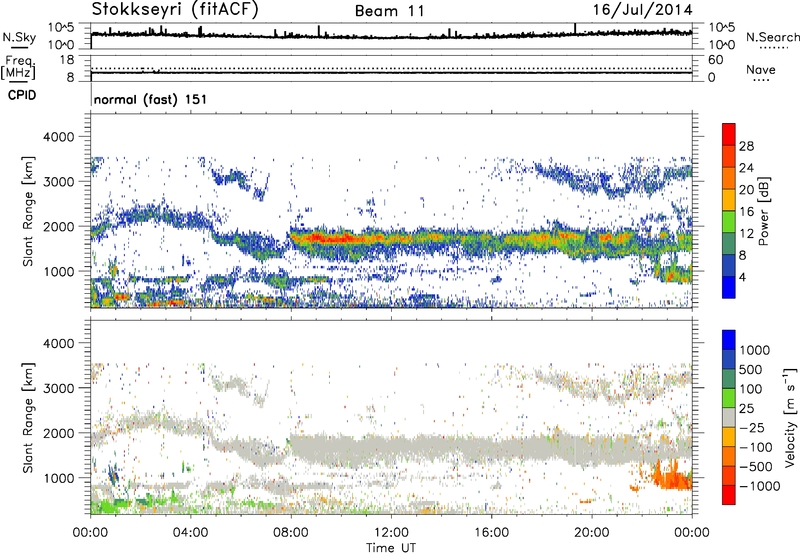Pick the teal velocity swatch between 100 and 500
The image size is (800, 554).
click(x=729, y=380)
